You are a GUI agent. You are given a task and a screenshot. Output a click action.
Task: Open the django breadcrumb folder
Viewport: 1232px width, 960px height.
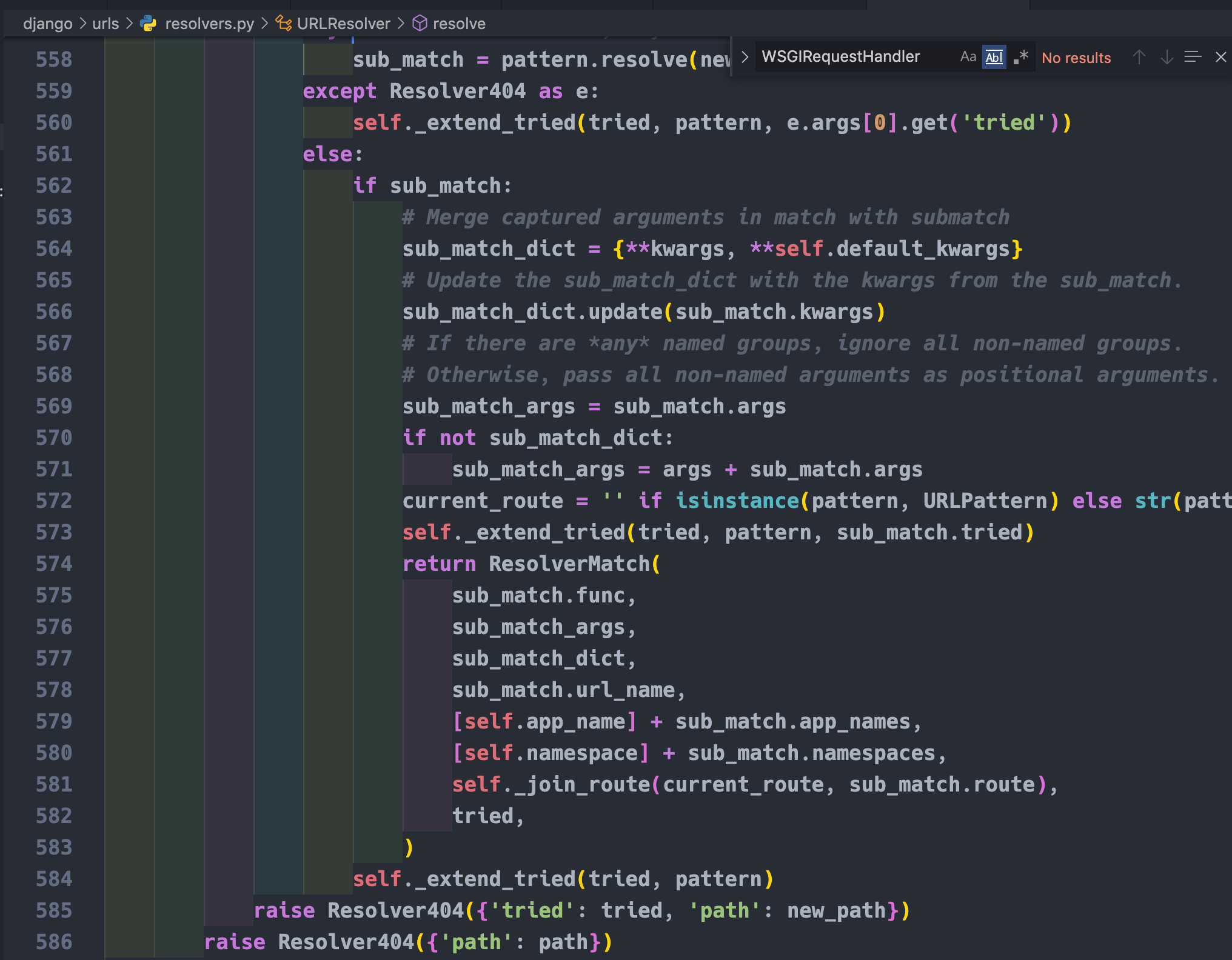point(47,24)
